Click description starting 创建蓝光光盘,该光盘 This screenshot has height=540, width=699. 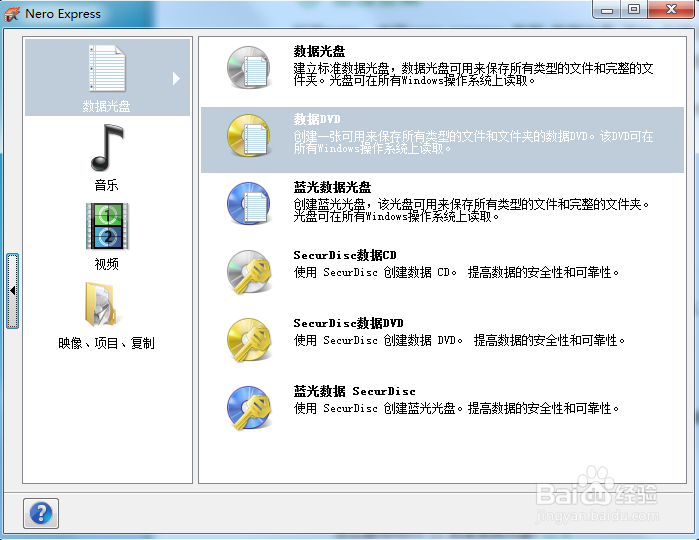471,210
